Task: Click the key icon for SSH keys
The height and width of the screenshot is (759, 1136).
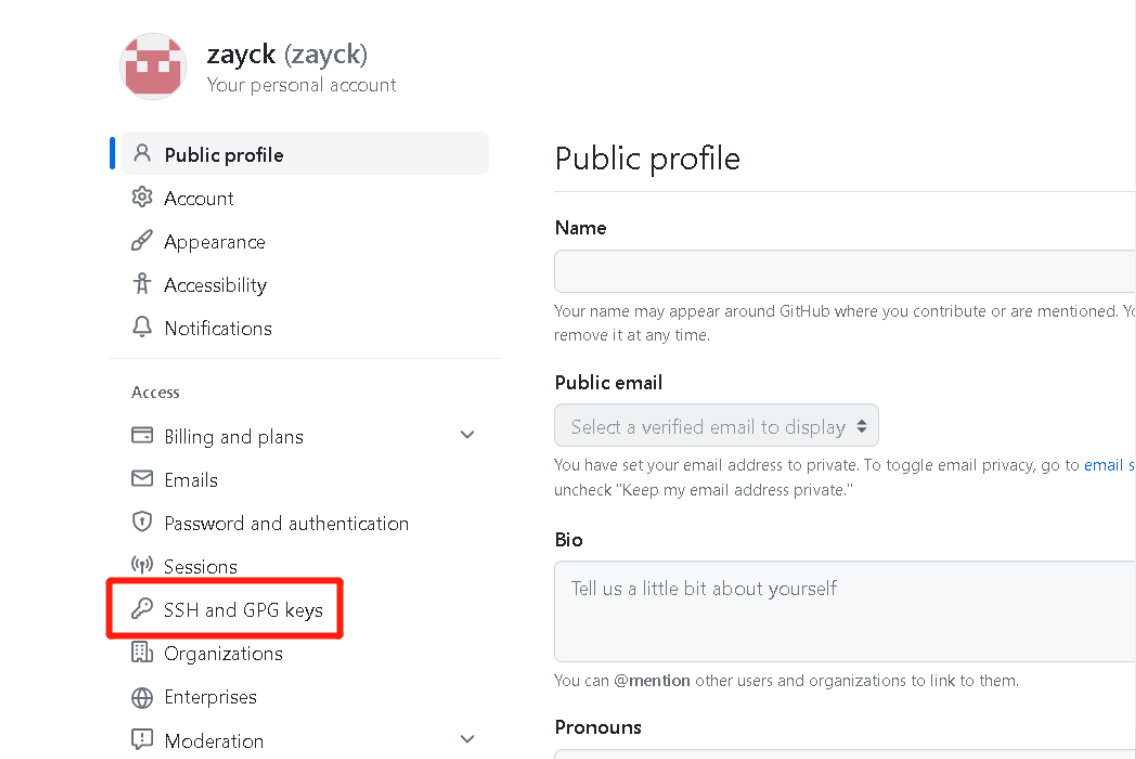Action: click(142, 609)
